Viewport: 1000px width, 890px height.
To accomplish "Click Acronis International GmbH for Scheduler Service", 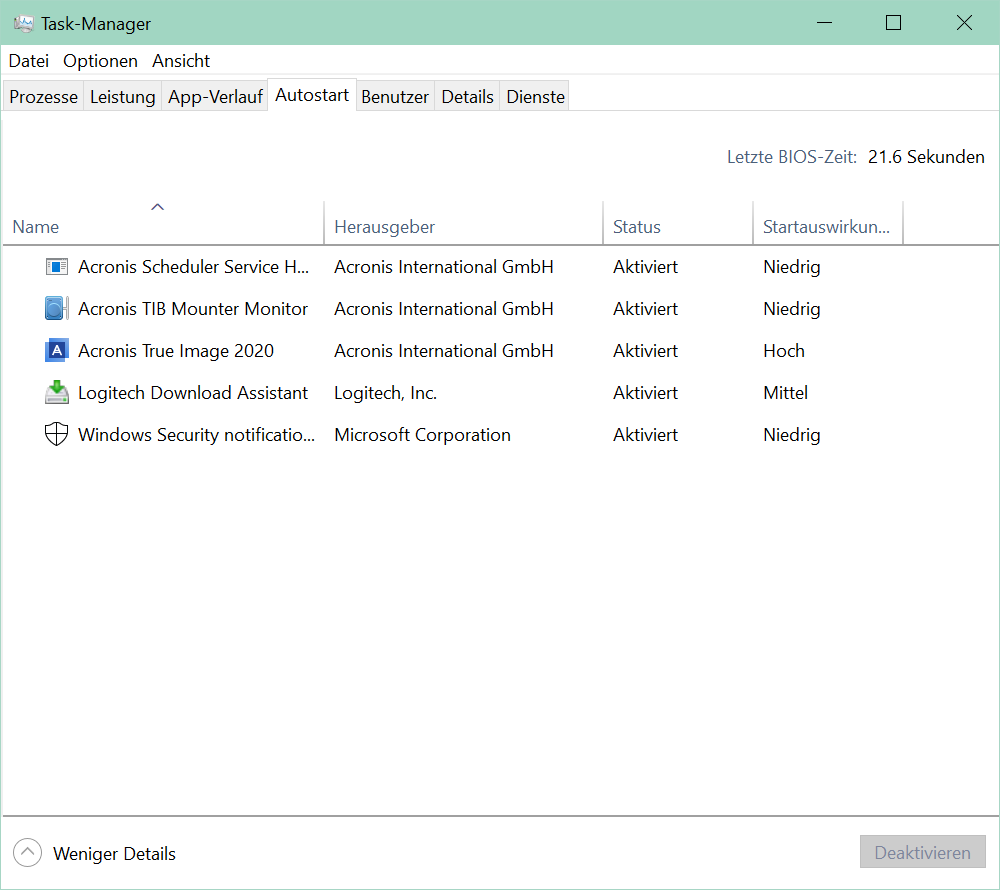I will click(444, 266).
